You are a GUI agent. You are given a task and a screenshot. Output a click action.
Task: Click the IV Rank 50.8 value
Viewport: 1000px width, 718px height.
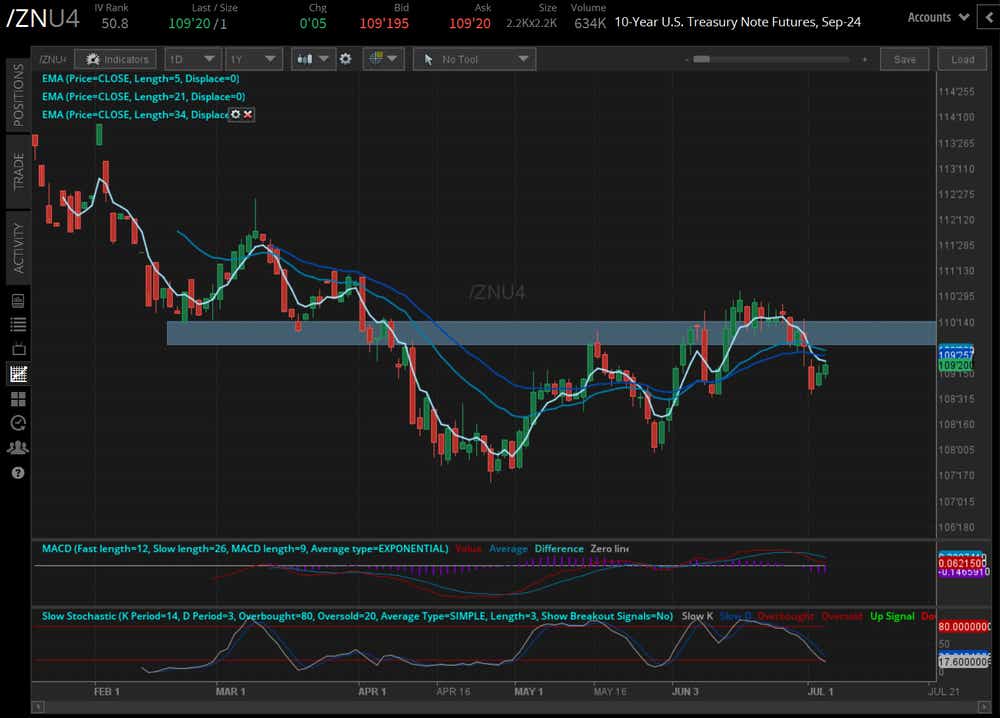(115, 24)
